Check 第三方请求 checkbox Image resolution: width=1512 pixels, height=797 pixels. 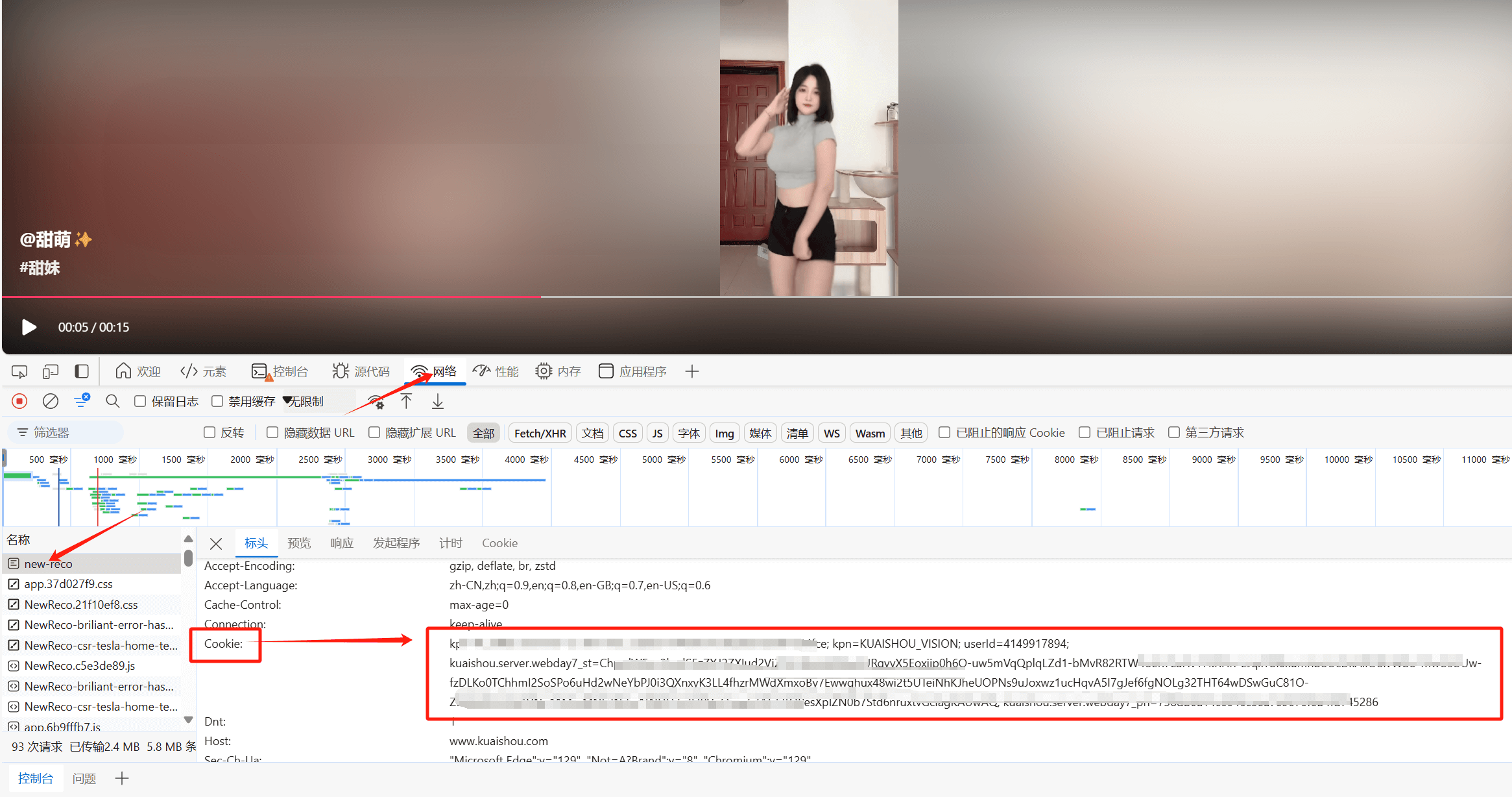[1174, 432]
